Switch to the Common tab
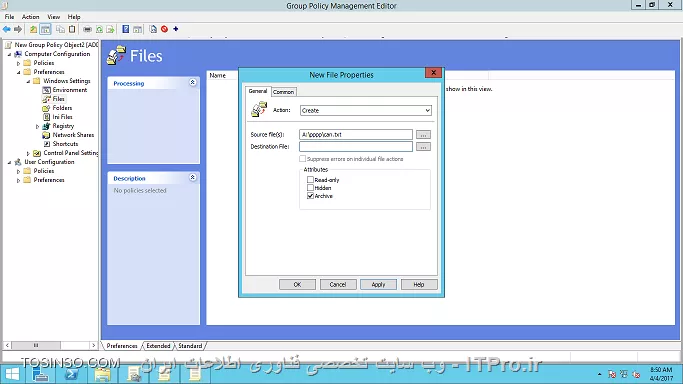This screenshot has height=384, width=683. [x=283, y=92]
